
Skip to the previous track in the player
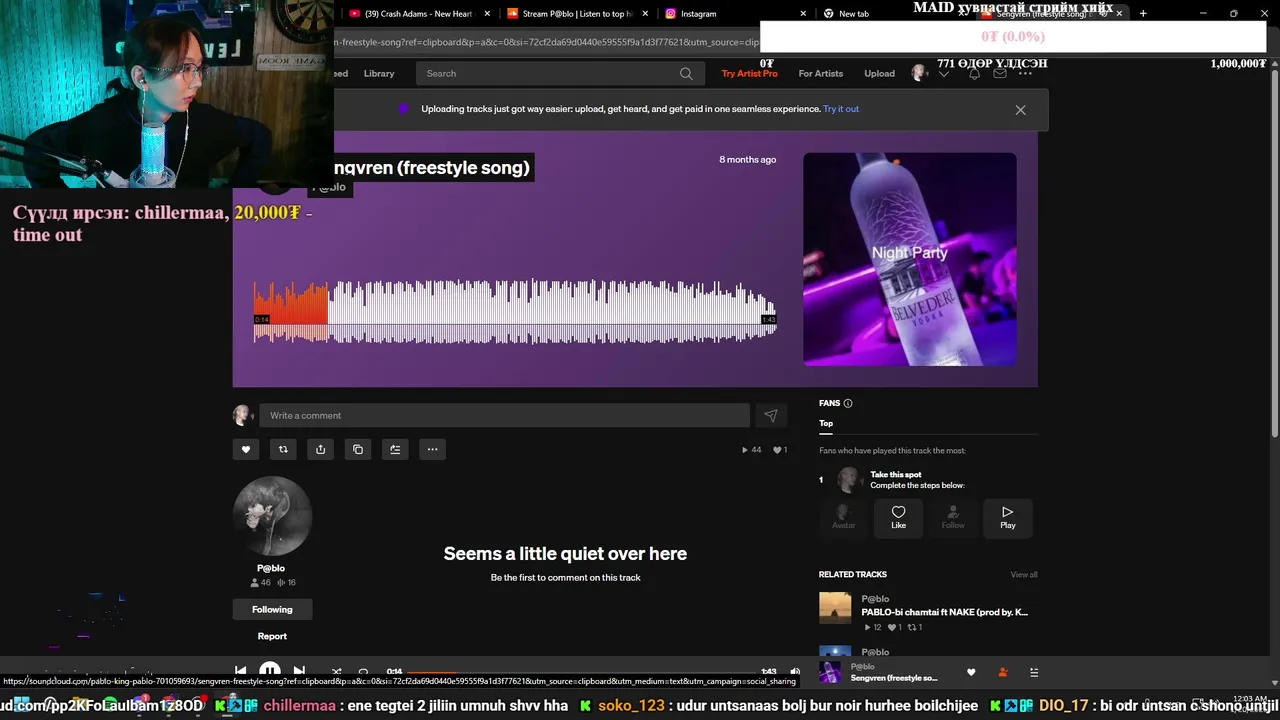pyautogui.click(x=241, y=671)
